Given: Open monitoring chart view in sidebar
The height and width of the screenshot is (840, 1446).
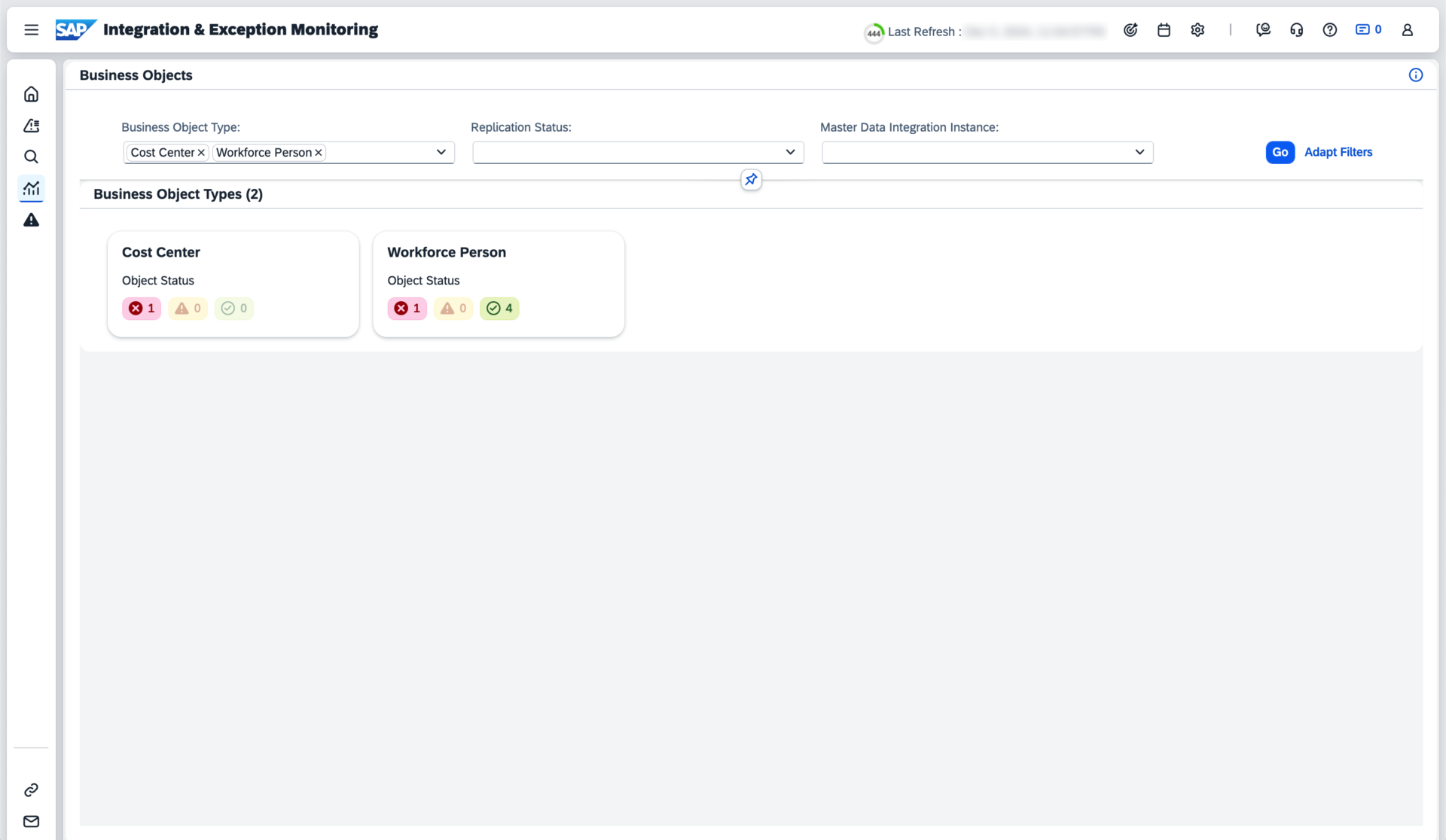Looking at the screenshot, I should pos(31,188).
